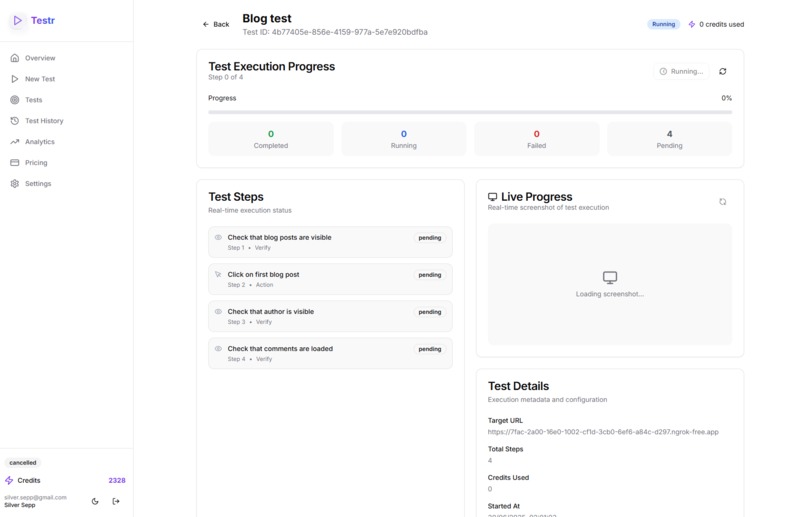Click the lightning icon beside credits used

tap(692, 24)
